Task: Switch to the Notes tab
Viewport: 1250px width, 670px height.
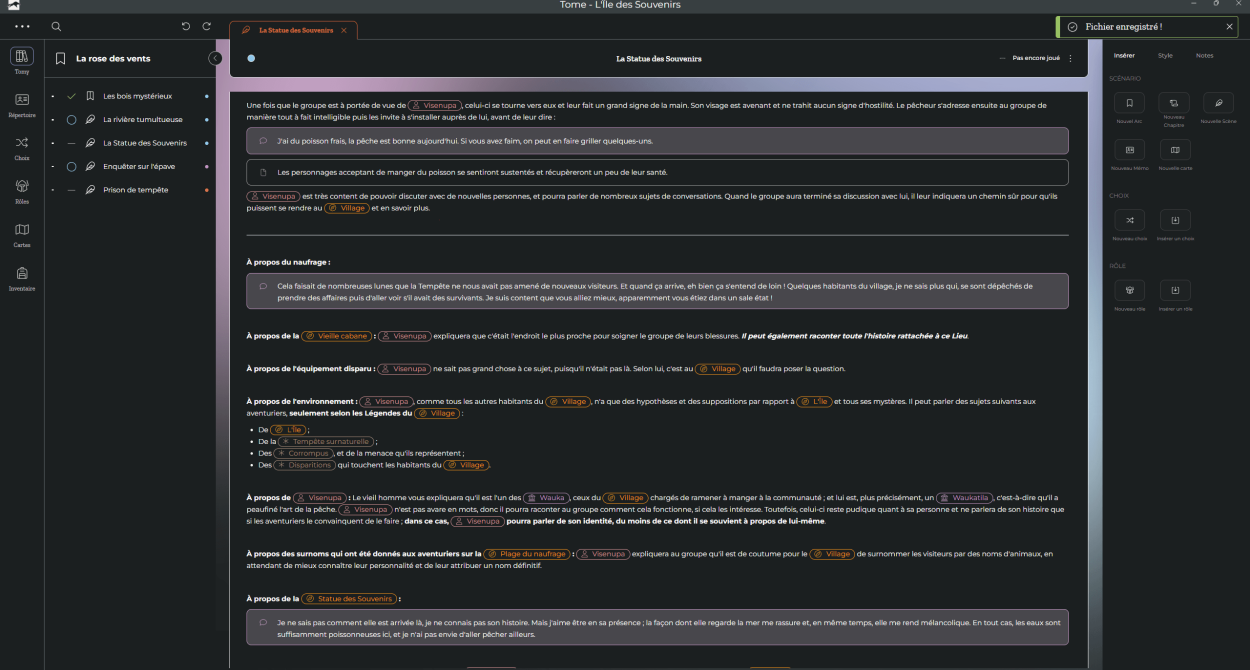Action: click(1204, 56)
